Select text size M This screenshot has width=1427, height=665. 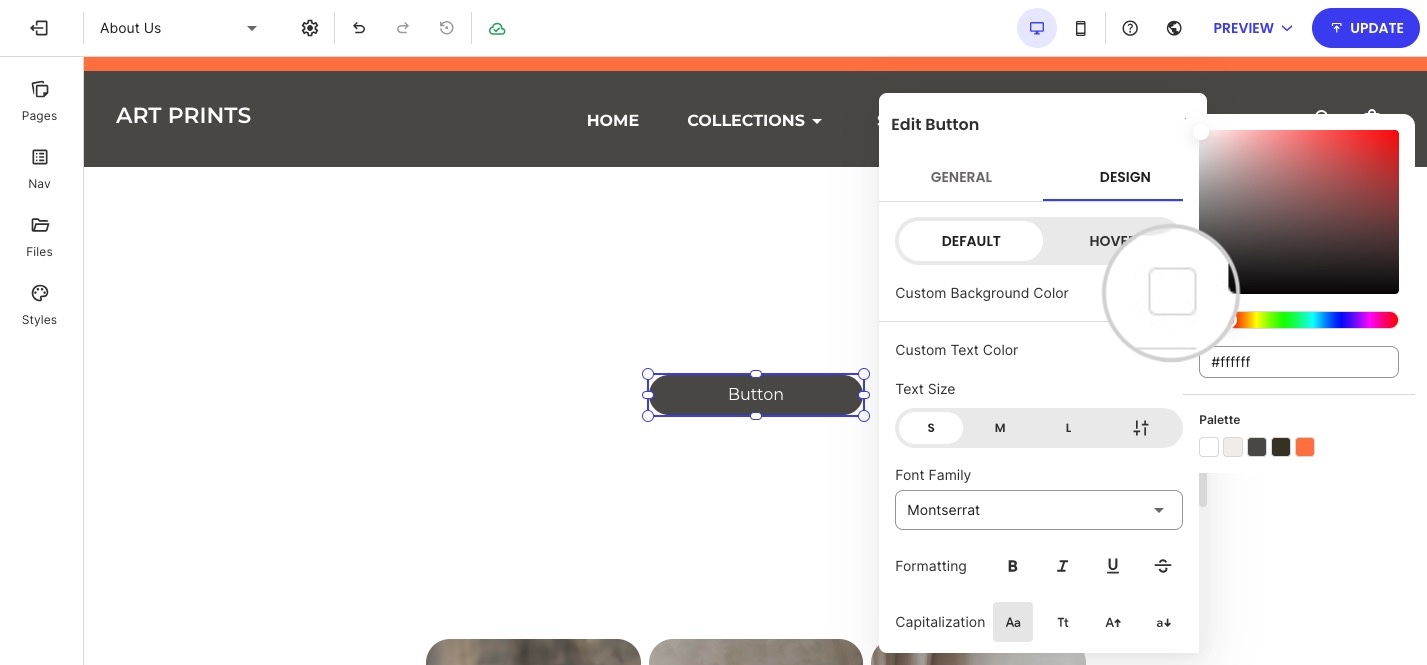[x=999, y=428]
